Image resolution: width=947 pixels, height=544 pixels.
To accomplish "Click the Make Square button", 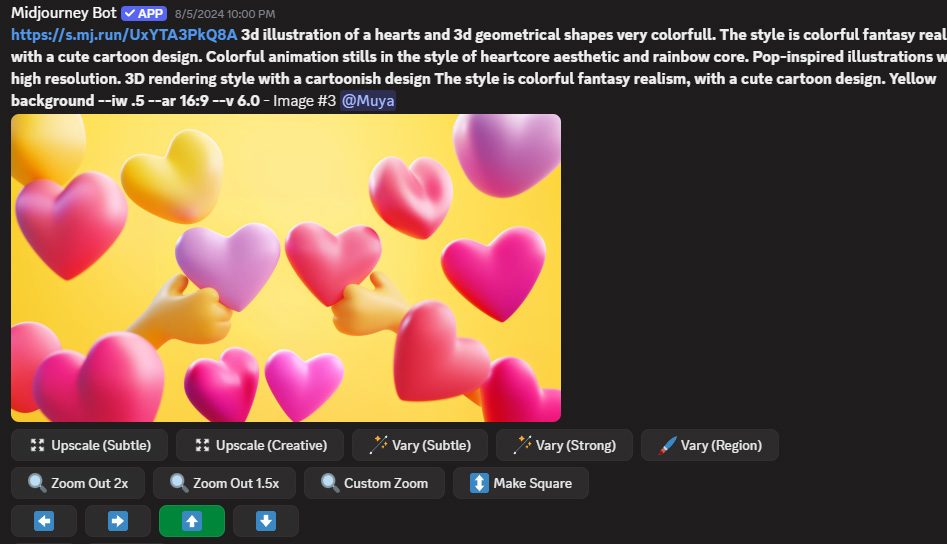I will pos(521,483).
